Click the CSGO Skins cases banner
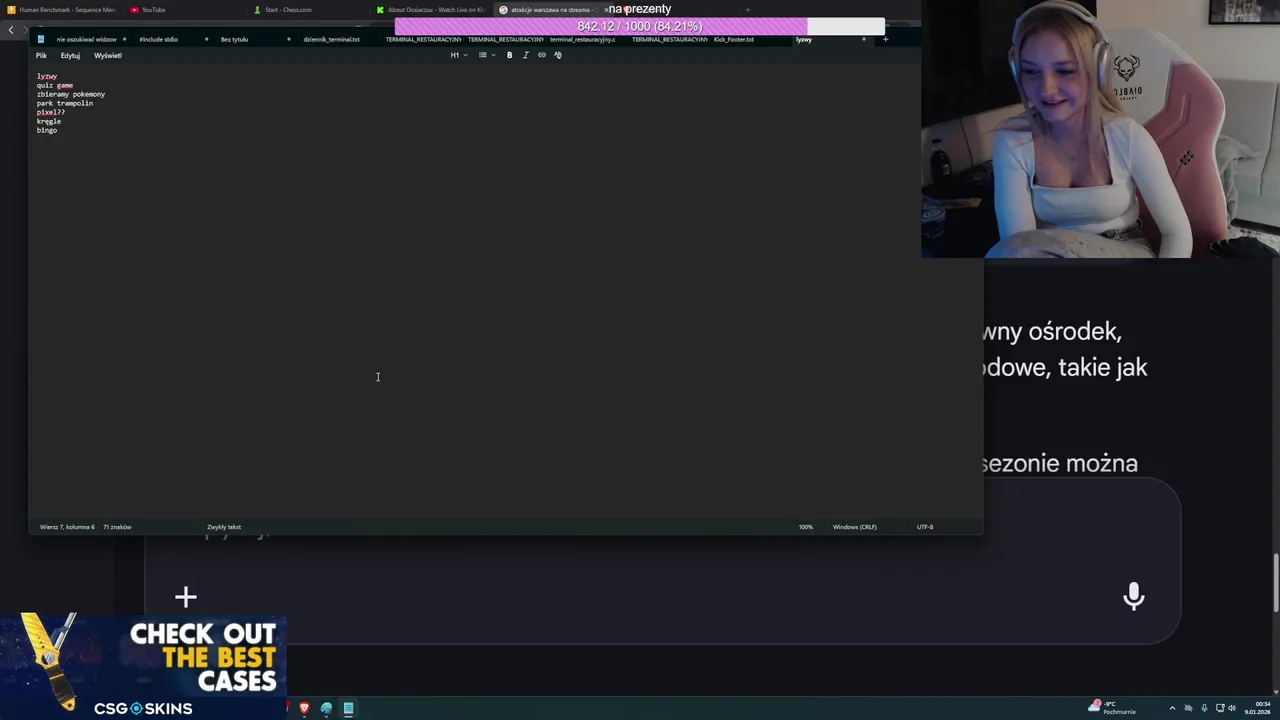The width and height of the screenshot is (1280, 720). pyautogui.click(x=143, y=666)
